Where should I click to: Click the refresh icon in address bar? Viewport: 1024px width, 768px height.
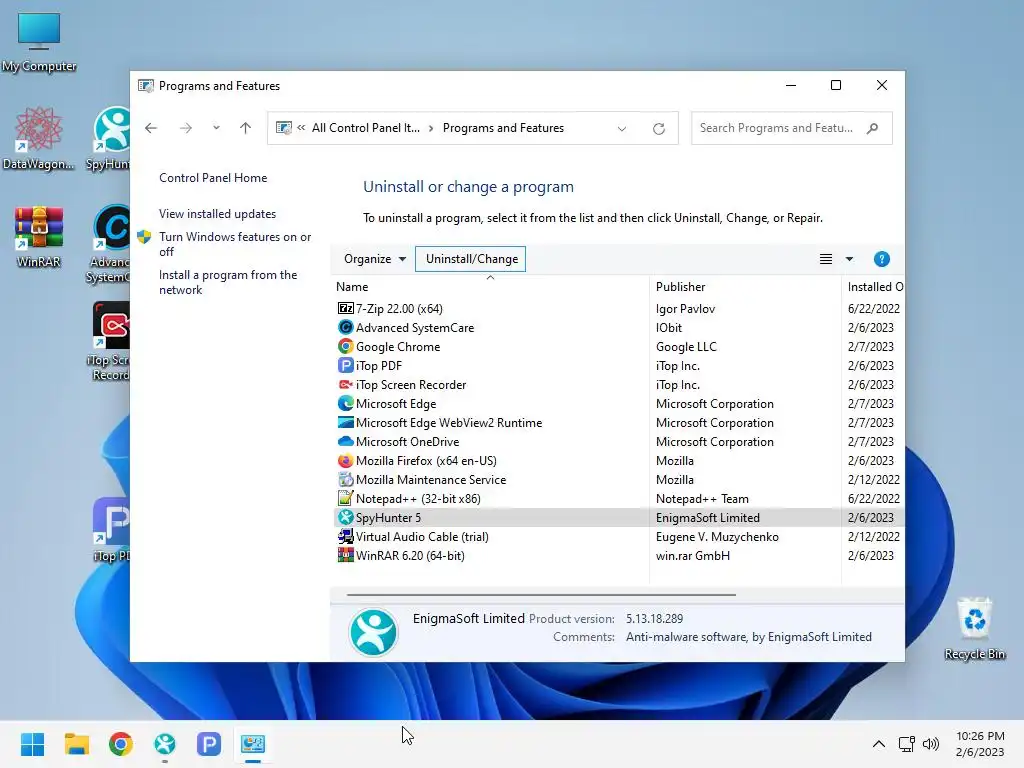[659, 129]
